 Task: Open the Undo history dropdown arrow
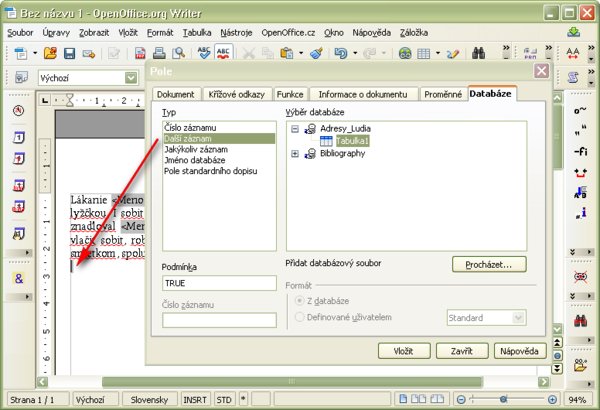355,53
